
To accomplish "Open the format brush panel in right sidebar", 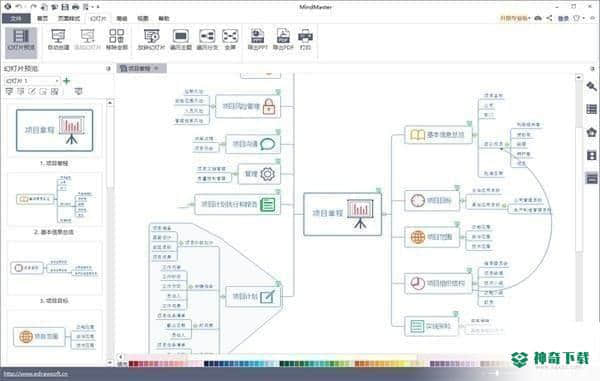I will click(591, 86).
